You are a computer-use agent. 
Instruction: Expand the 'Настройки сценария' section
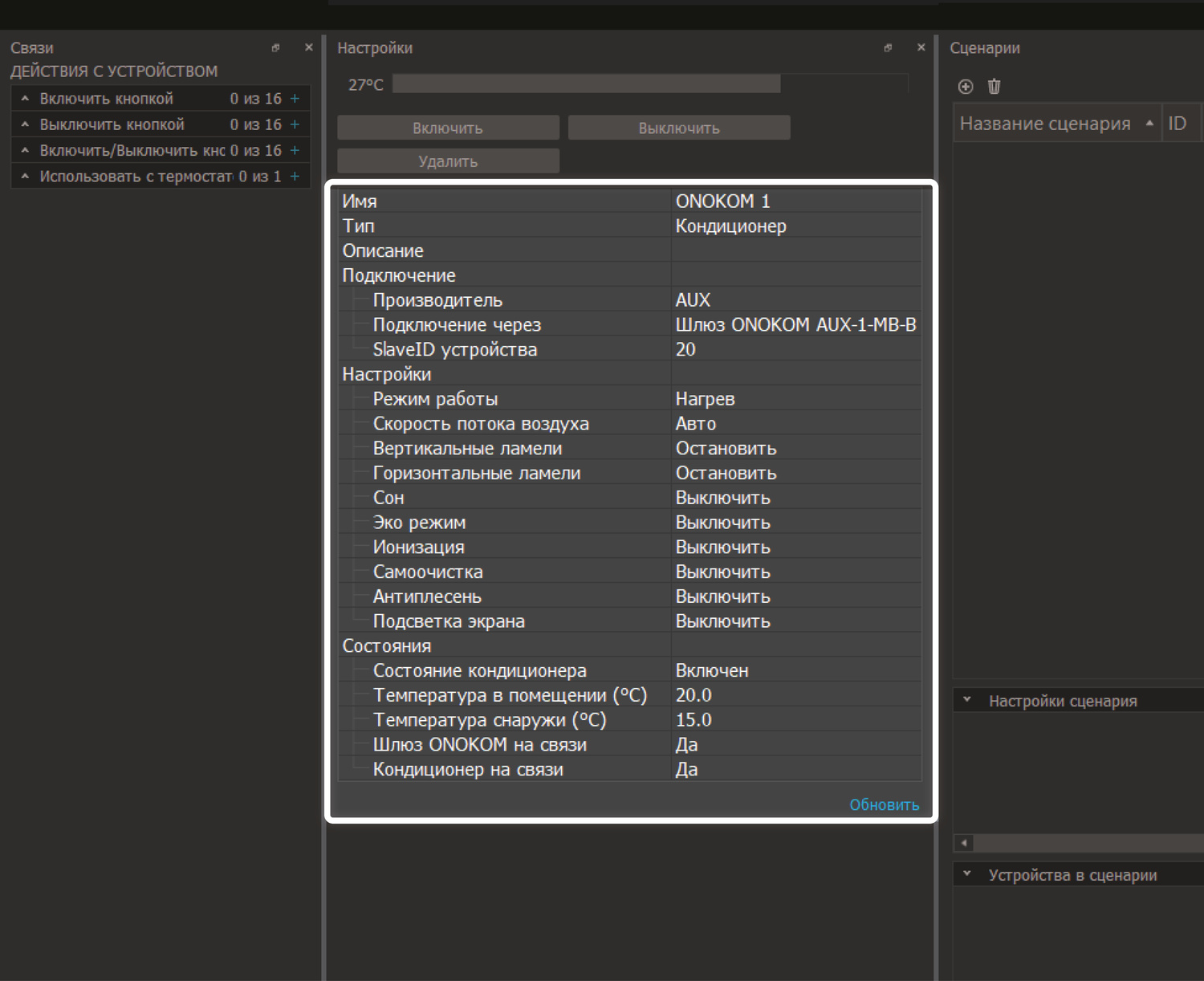(967, 700)
